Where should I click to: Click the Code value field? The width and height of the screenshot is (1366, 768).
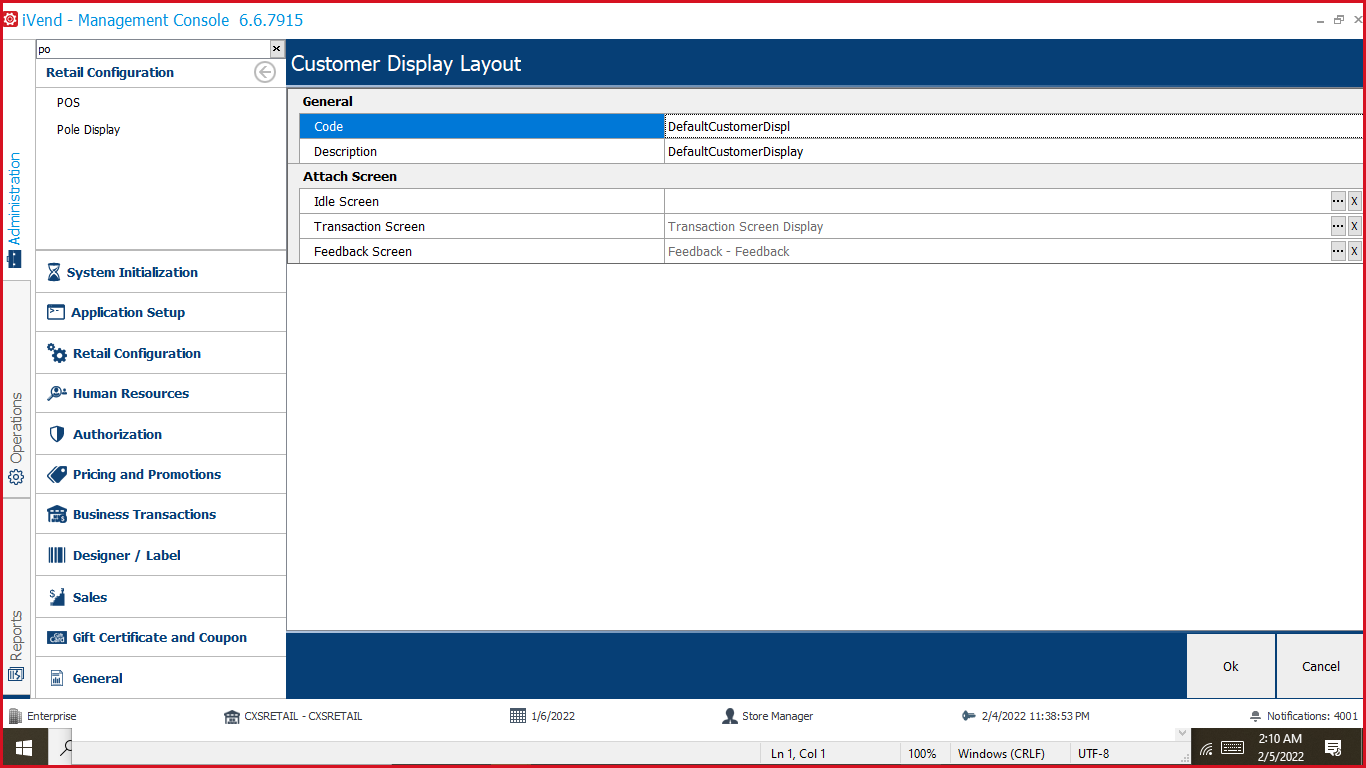click(1013, 127)
